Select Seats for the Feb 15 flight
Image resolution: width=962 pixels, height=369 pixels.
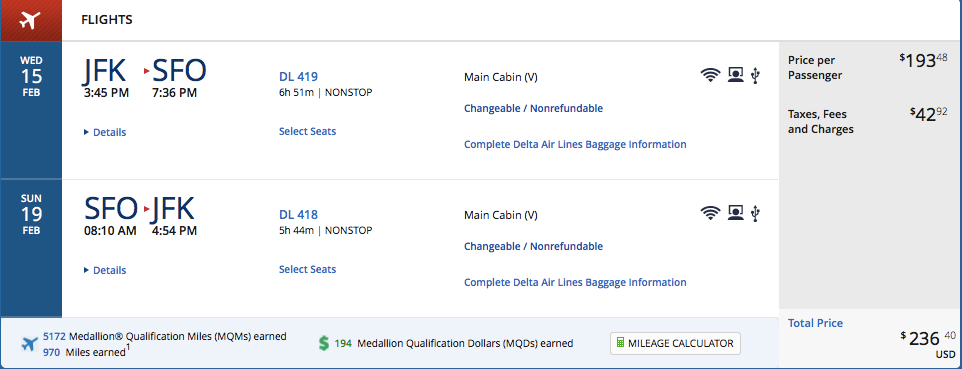click(307, 131)
